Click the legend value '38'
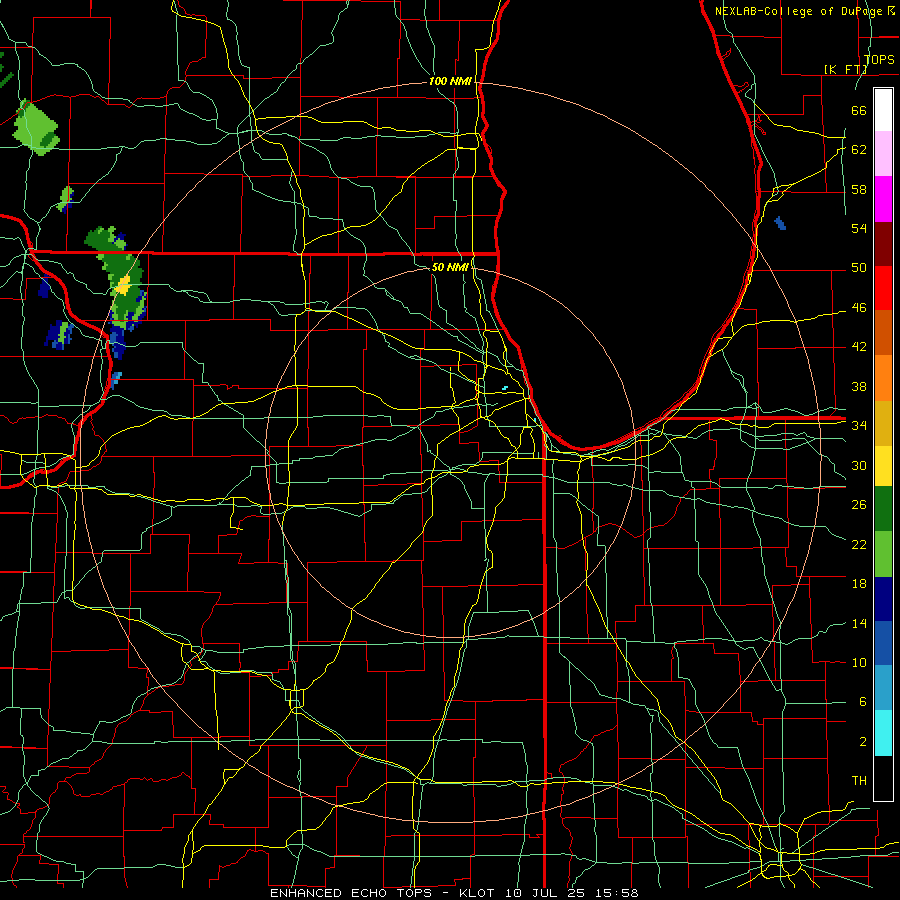The image size is (900, 900). point(859,386)
